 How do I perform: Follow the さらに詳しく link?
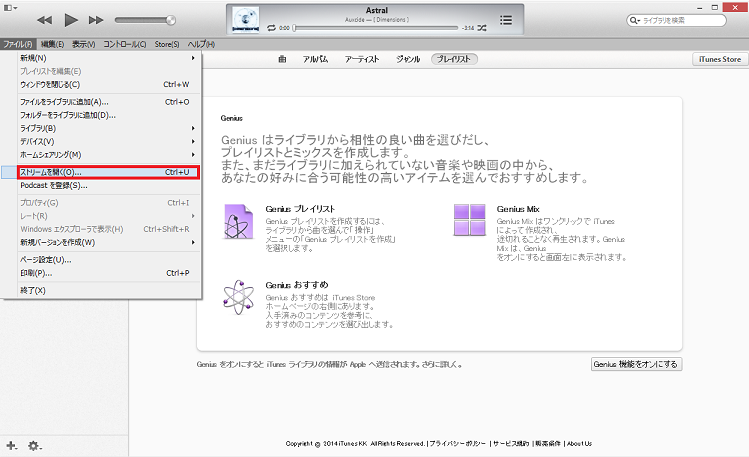(442, 364)
